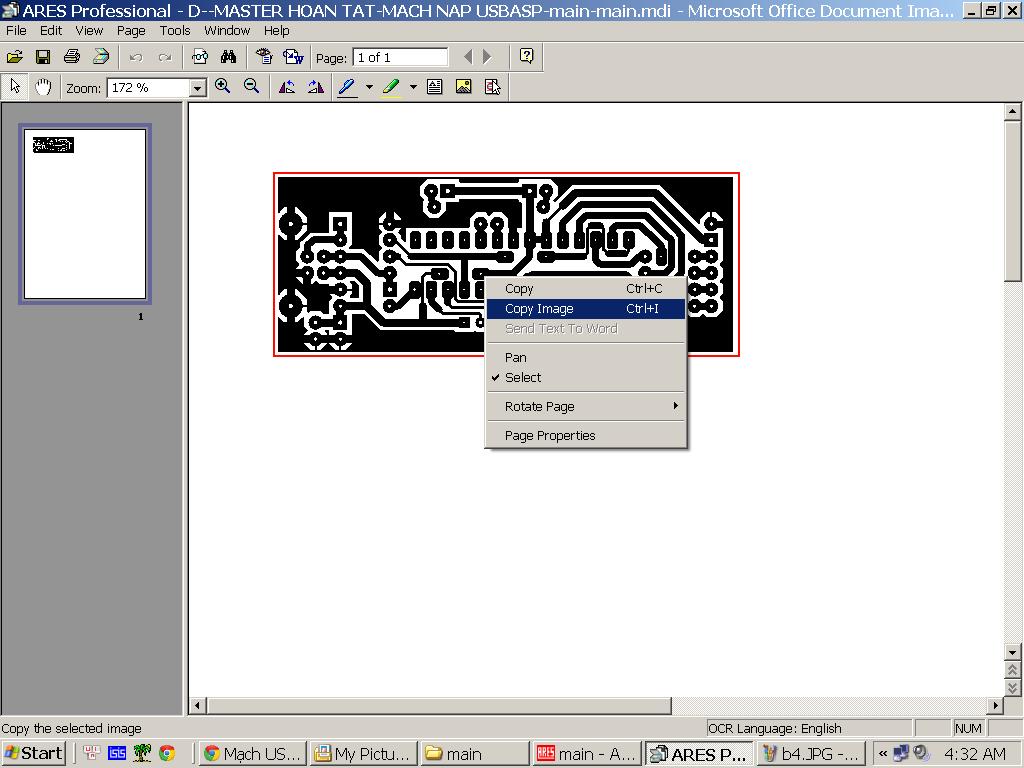Choose Pan in the context menu
Viewport: 1024px width, 768px height.
click(x=586, y=357)
